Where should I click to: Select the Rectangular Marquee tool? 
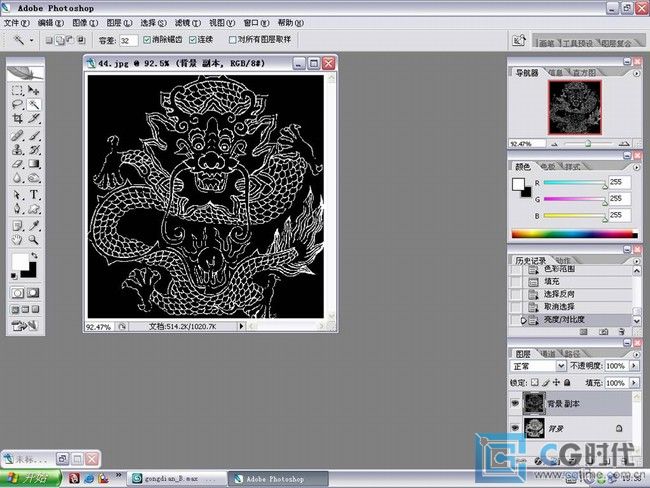(x=17, y=90)
